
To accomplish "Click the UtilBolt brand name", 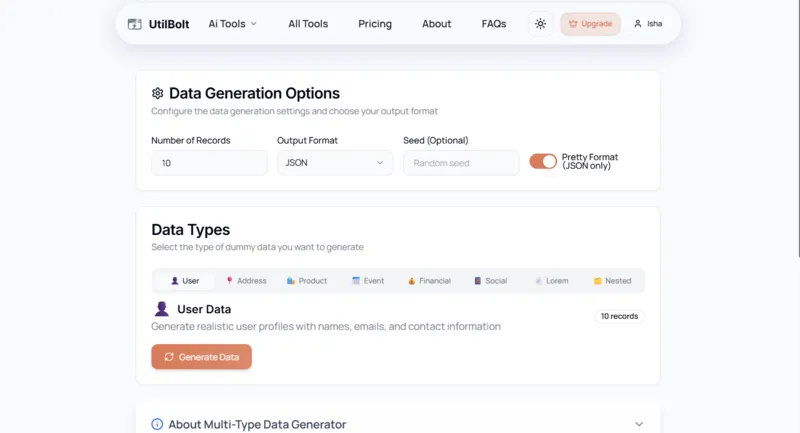I will pos(169,24).
